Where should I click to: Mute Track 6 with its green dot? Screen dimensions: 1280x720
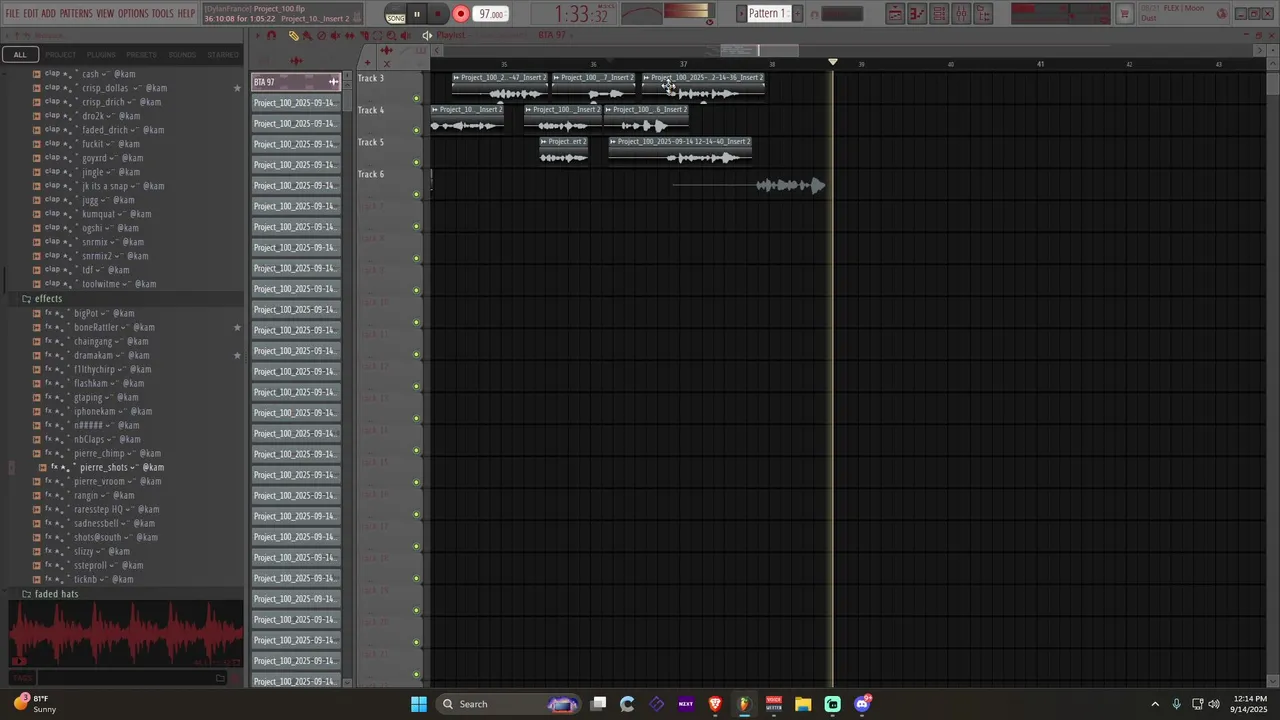417,194
